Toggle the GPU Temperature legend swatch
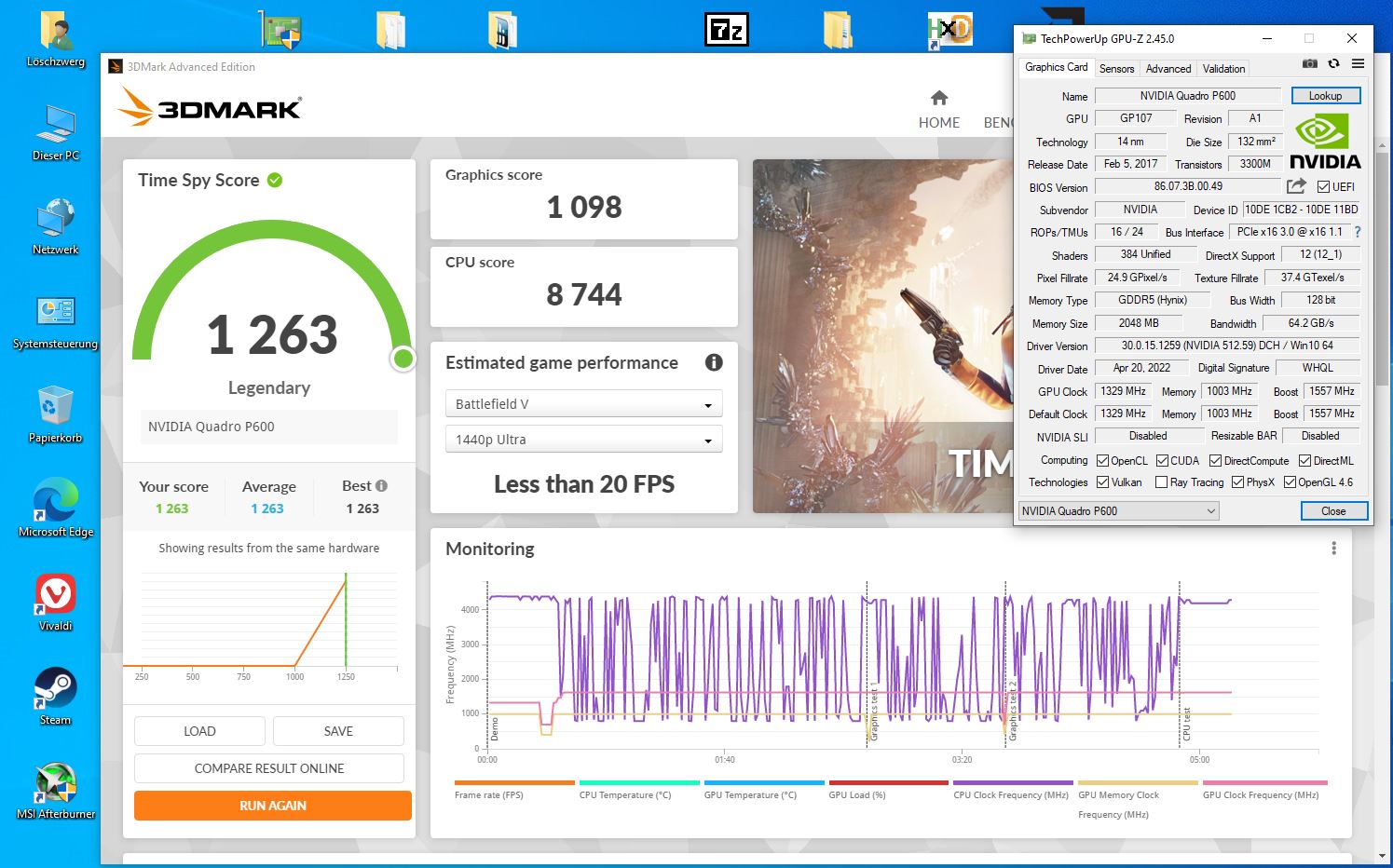This screenshot has width=1393, height=868. tap(764, 782)
